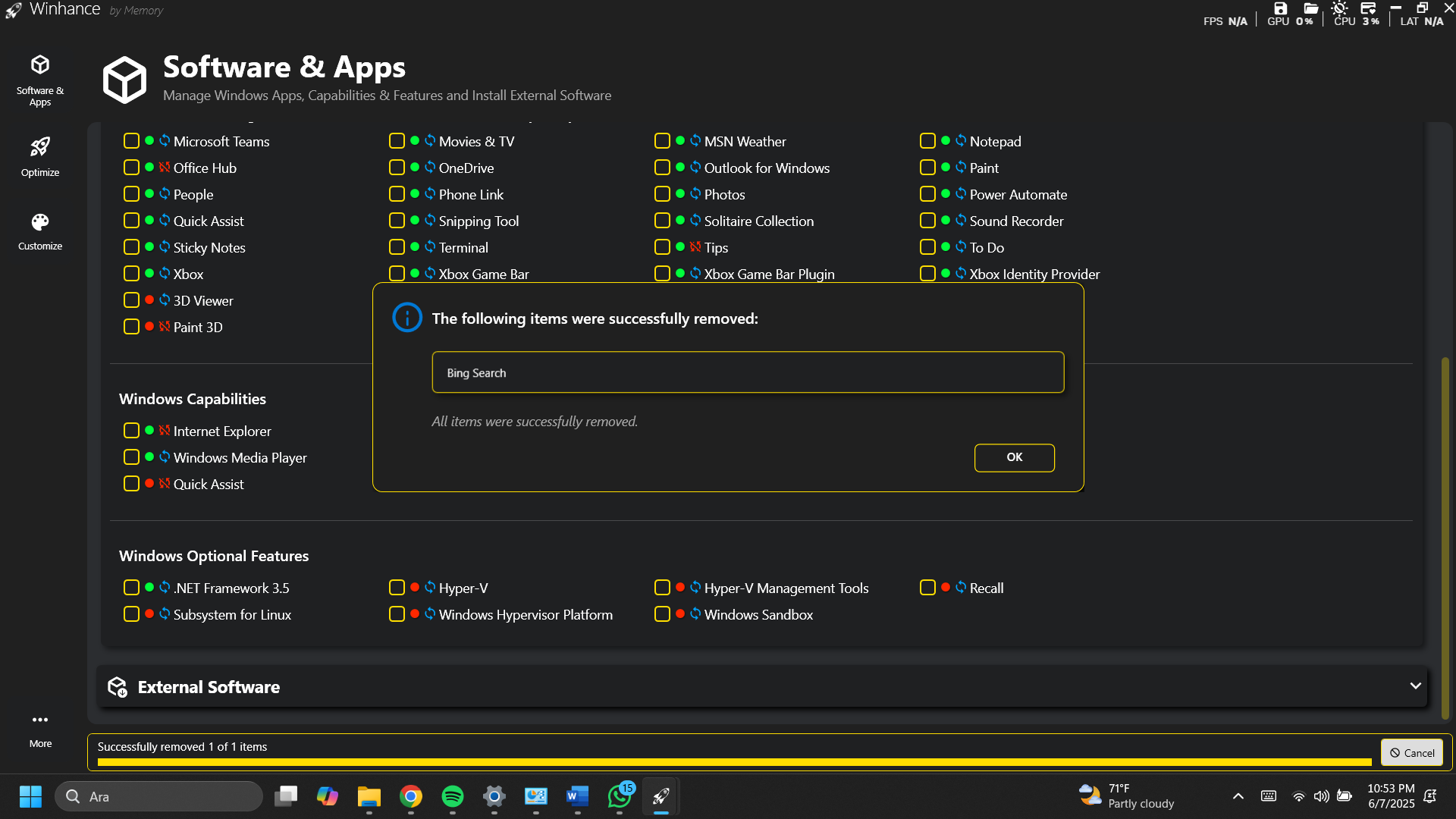Open WhatsApp from the taskbar

click(620, 796)
